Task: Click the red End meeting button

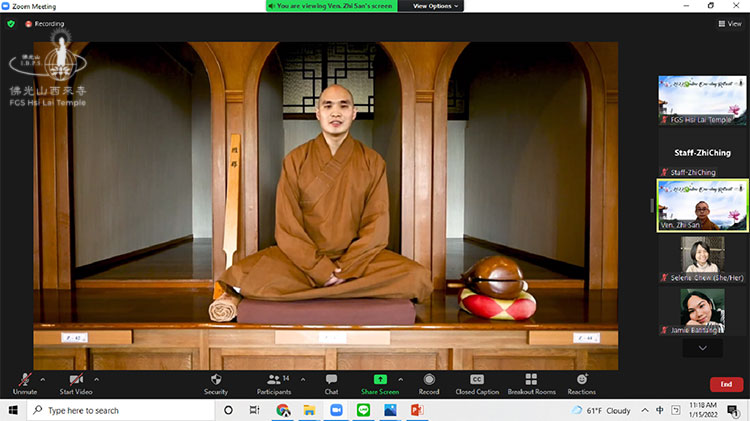Action: click(x=726, y=384)
